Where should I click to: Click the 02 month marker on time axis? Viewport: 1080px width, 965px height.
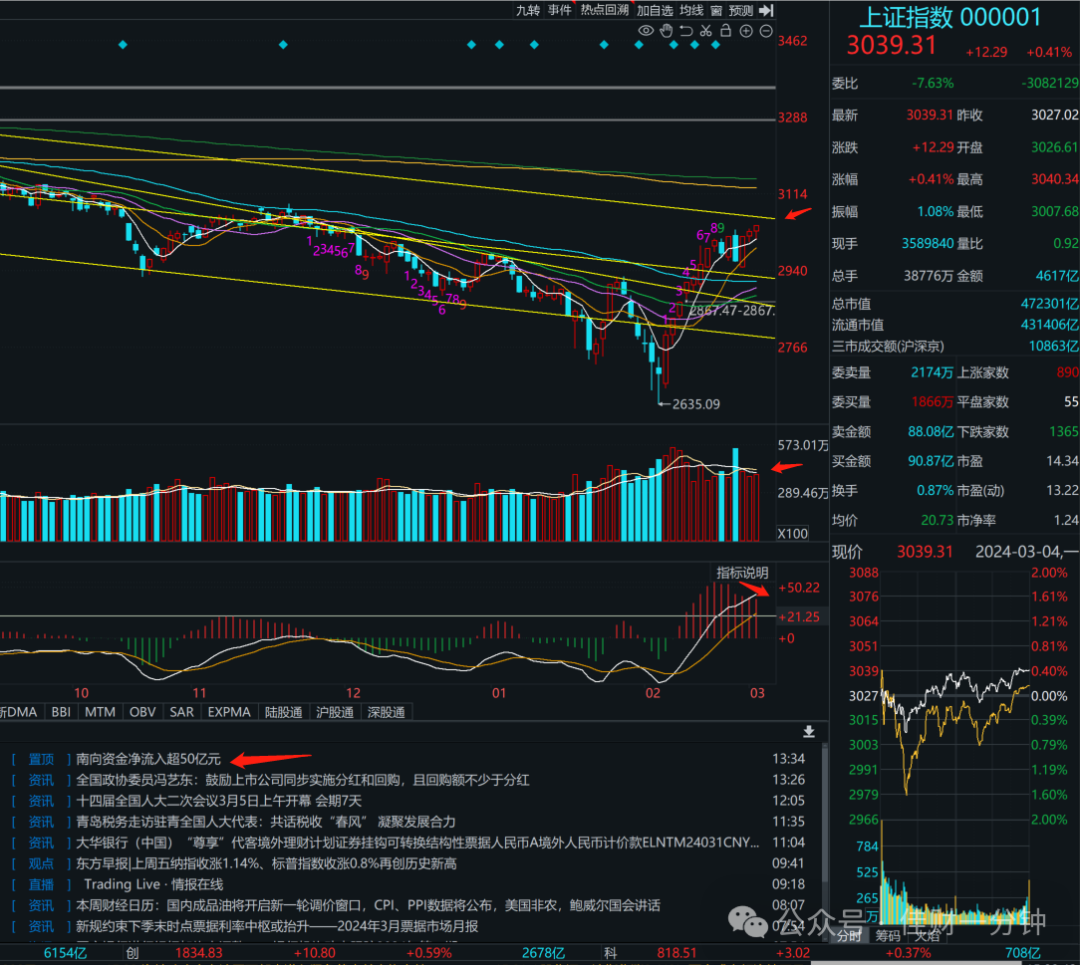(x=652, y=693)
